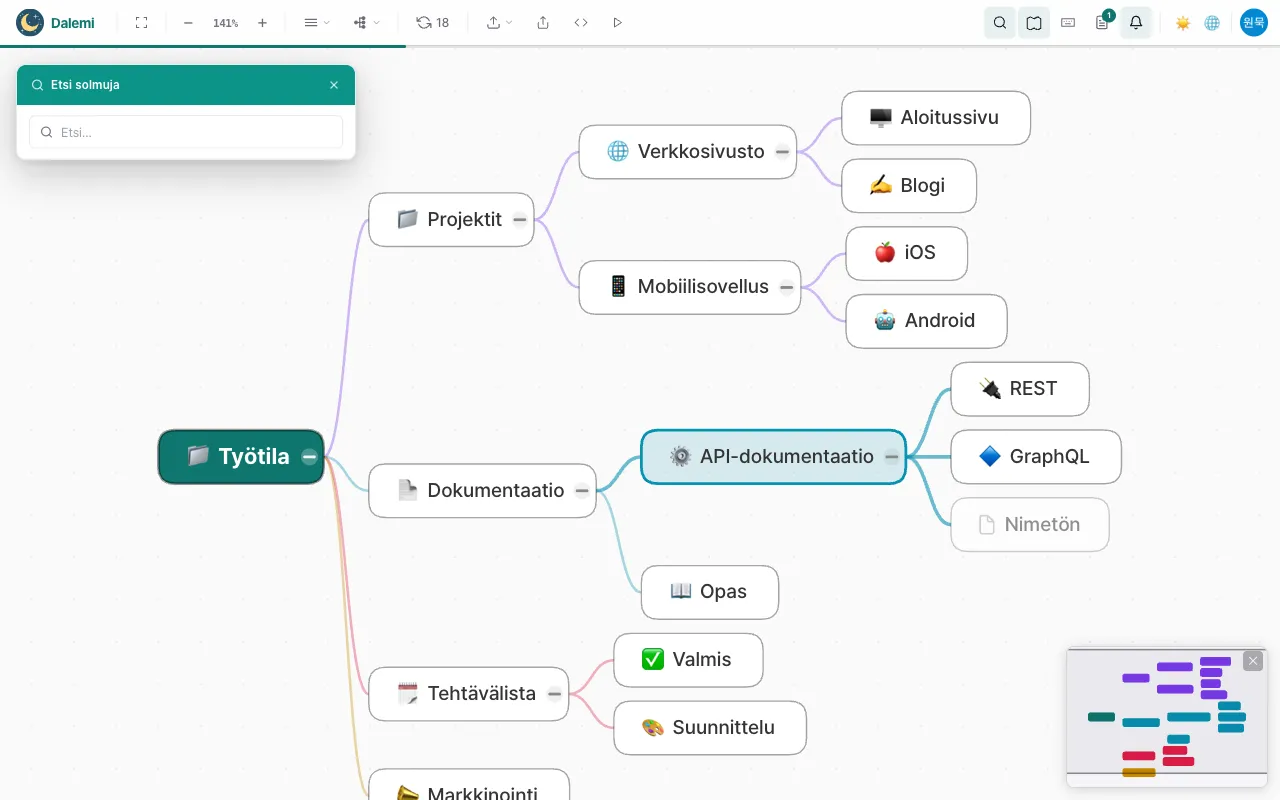Toggle the minimap icon in the toolbar
This screenshot has height=800, width=1280.
[x=1034, y=23]
